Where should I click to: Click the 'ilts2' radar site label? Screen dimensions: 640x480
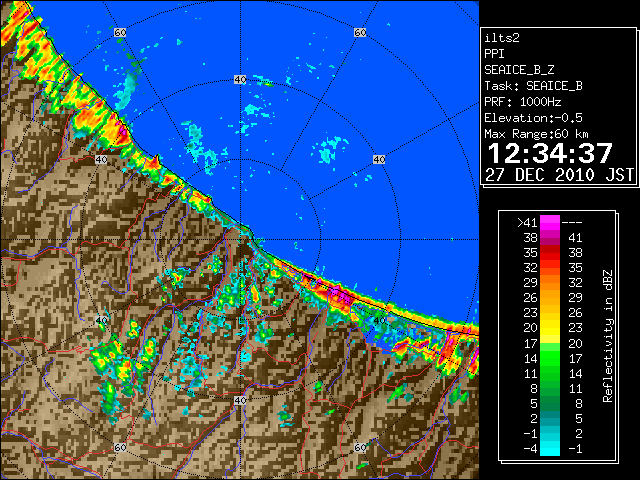point(502,38)
